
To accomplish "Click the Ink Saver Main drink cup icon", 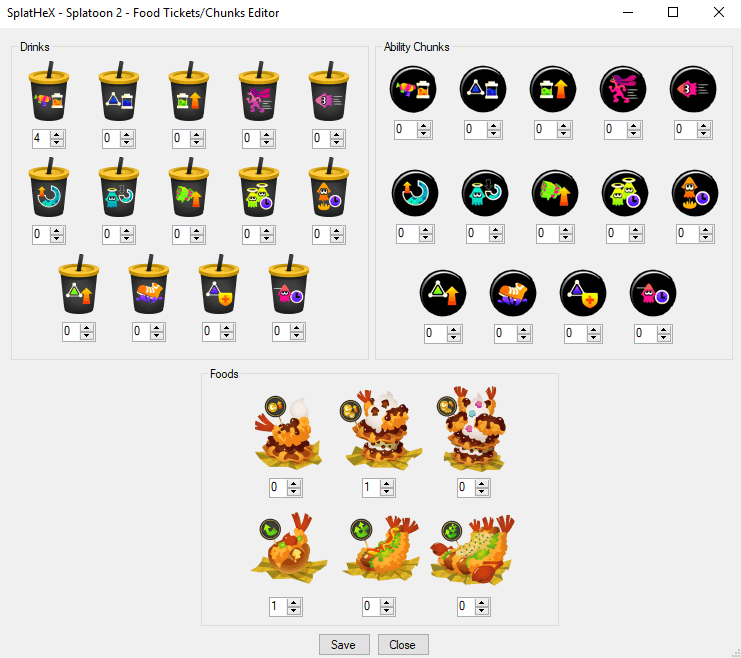I will (x=49, y=91).
